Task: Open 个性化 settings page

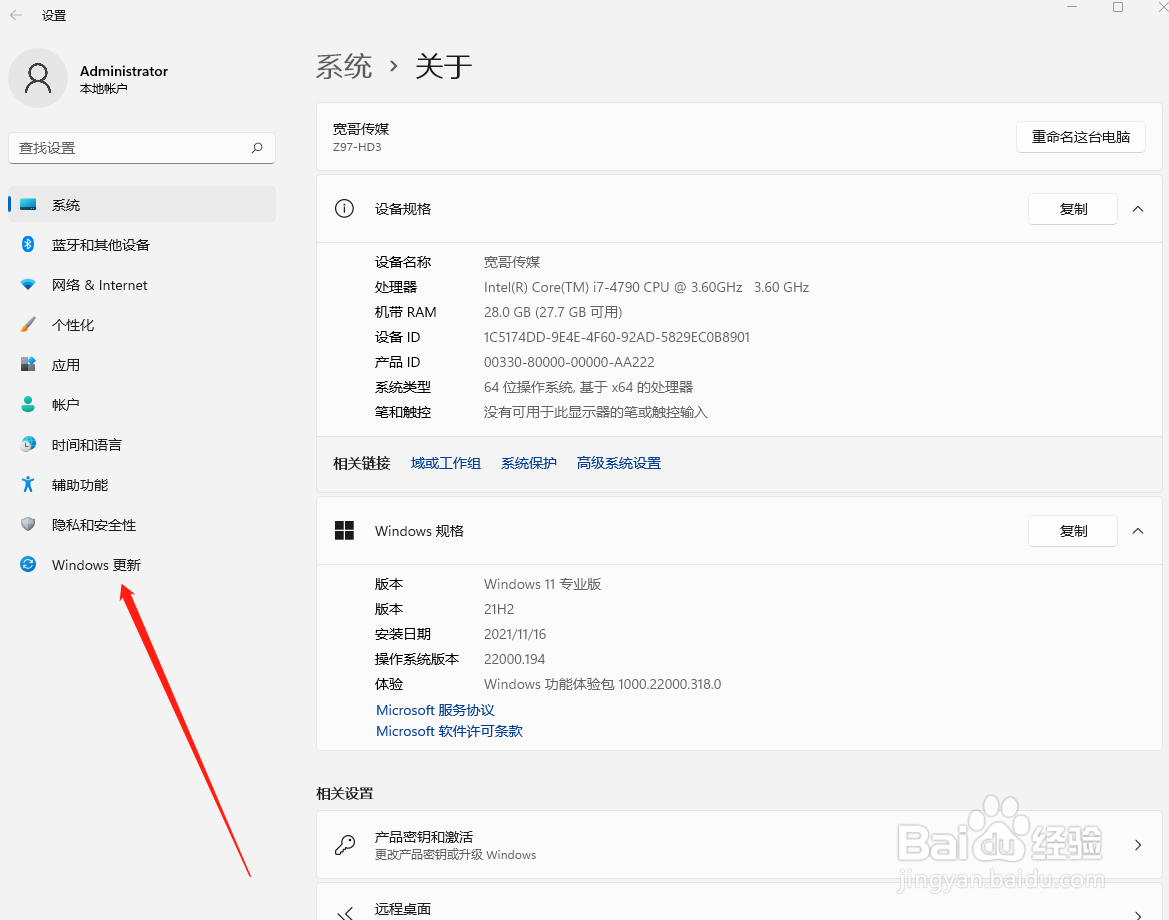Action: coord(142,325)
